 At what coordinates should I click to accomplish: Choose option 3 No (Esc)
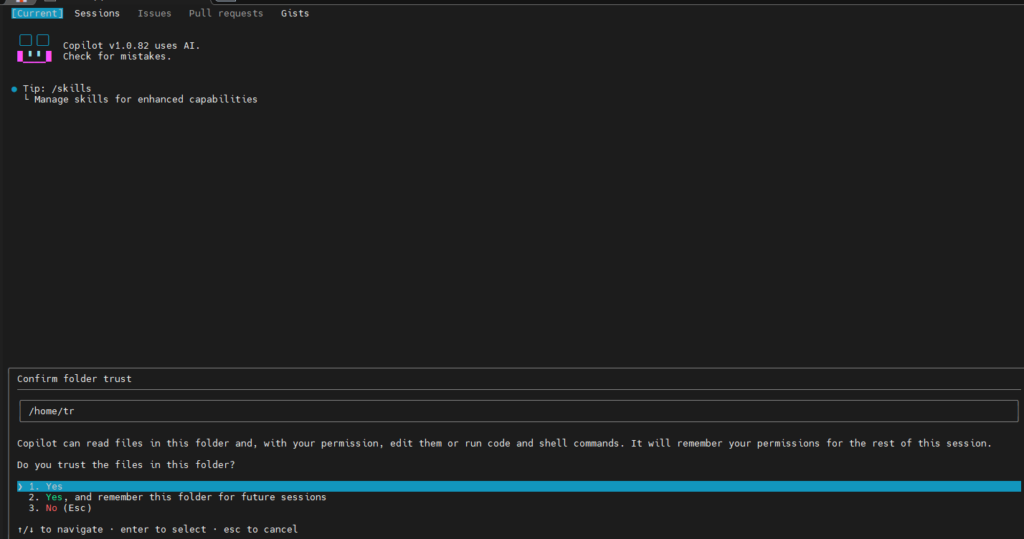[x=60, y=508]
